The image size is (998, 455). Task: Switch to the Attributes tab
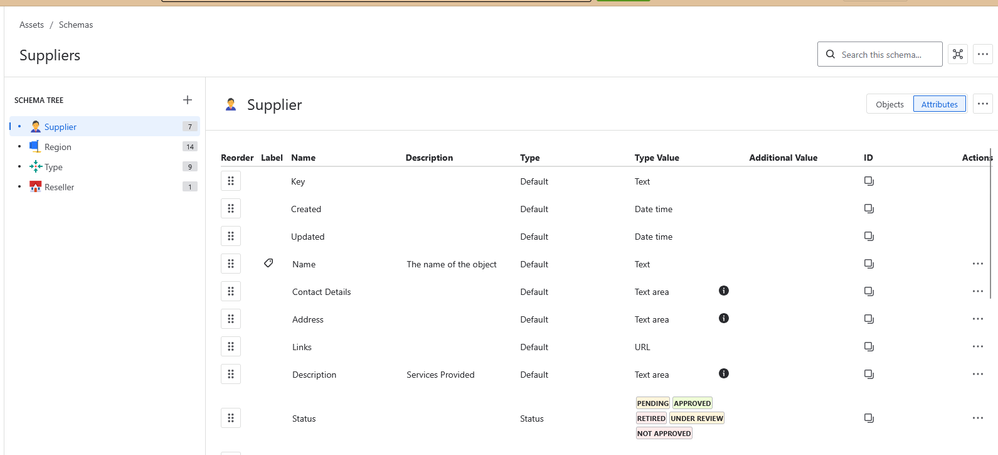[939, 104]
